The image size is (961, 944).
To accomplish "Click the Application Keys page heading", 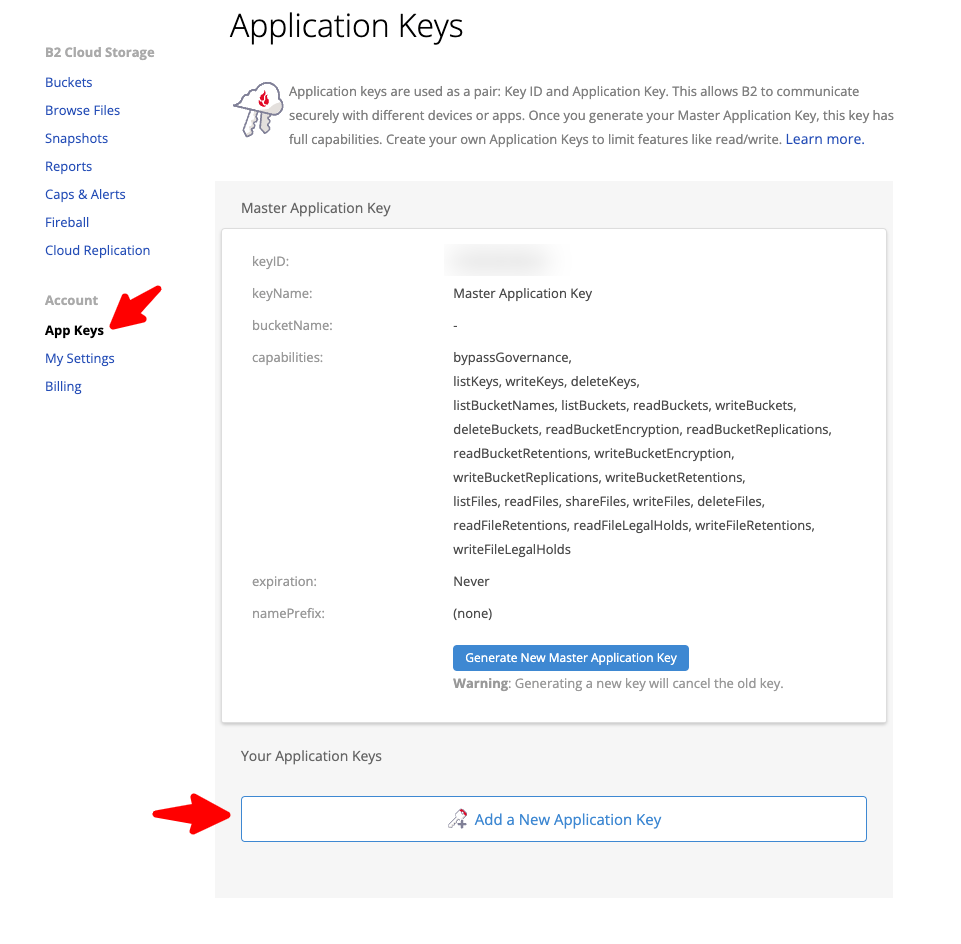I will tap(346, 26).
